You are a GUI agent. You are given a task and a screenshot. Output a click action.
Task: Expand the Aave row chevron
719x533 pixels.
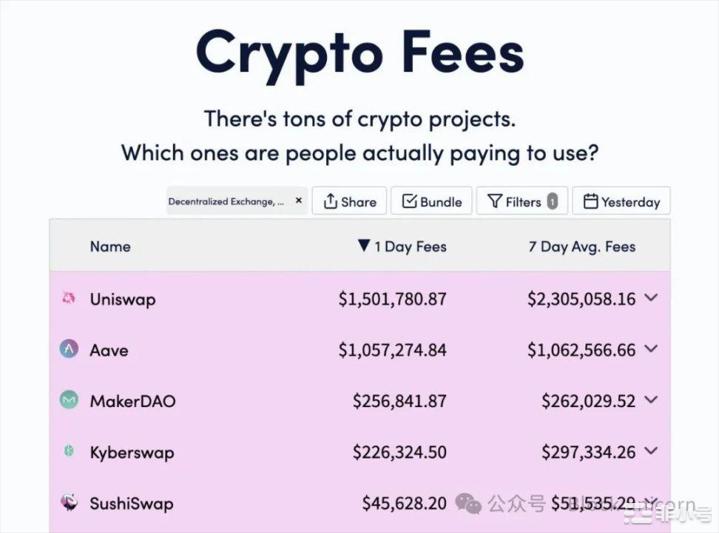click(x=651, y=349)
